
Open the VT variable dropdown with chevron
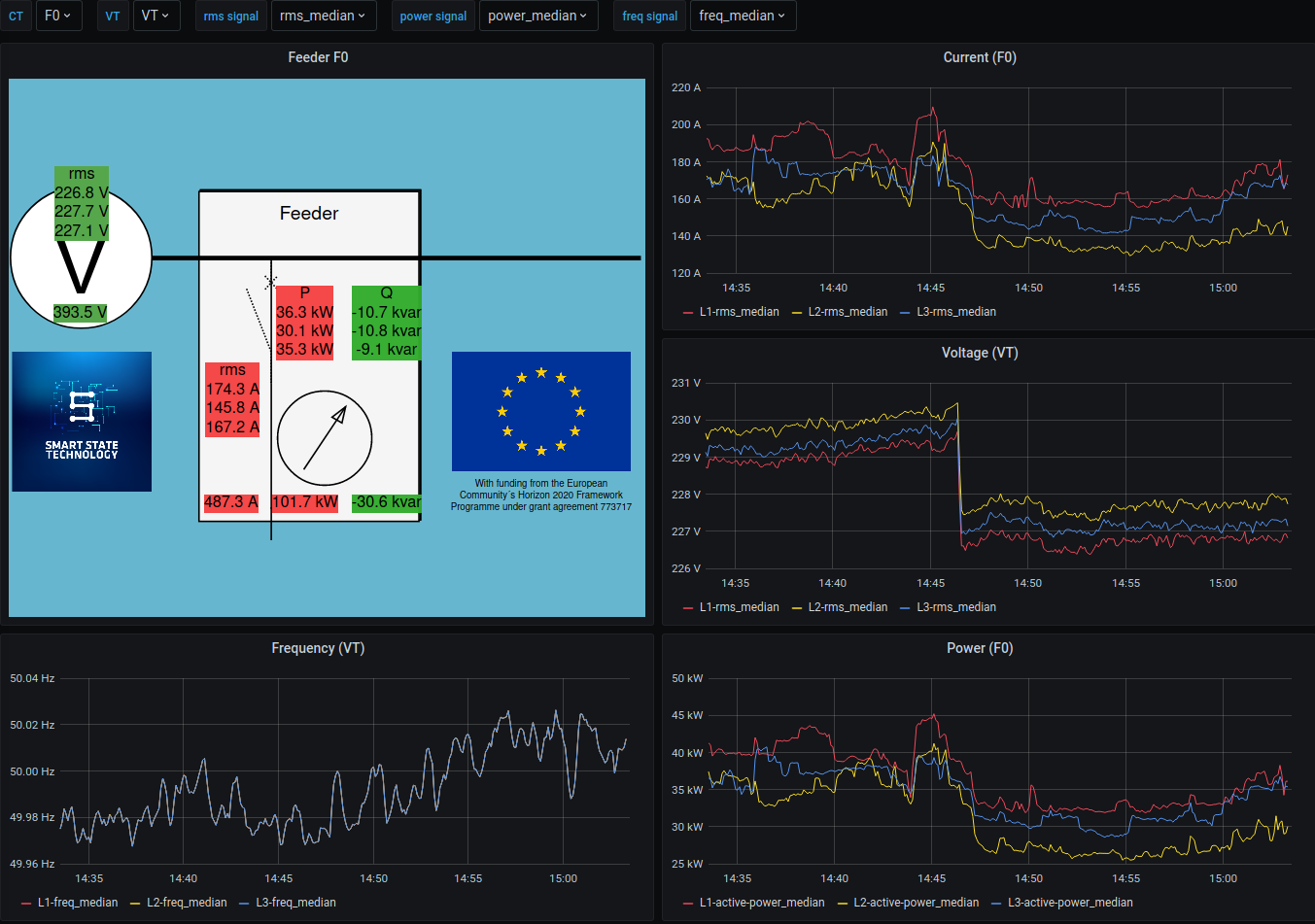[x=156, y=16]
